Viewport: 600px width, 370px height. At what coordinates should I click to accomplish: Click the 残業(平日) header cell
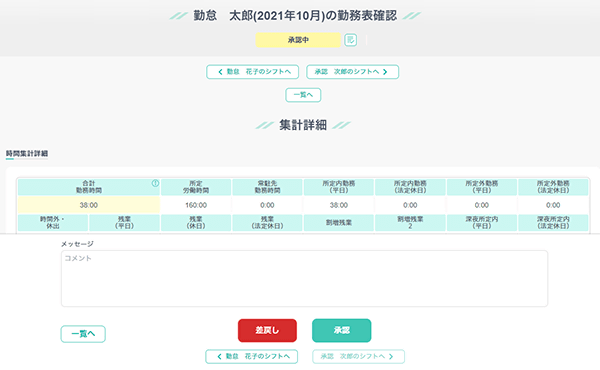pos(124,223)
